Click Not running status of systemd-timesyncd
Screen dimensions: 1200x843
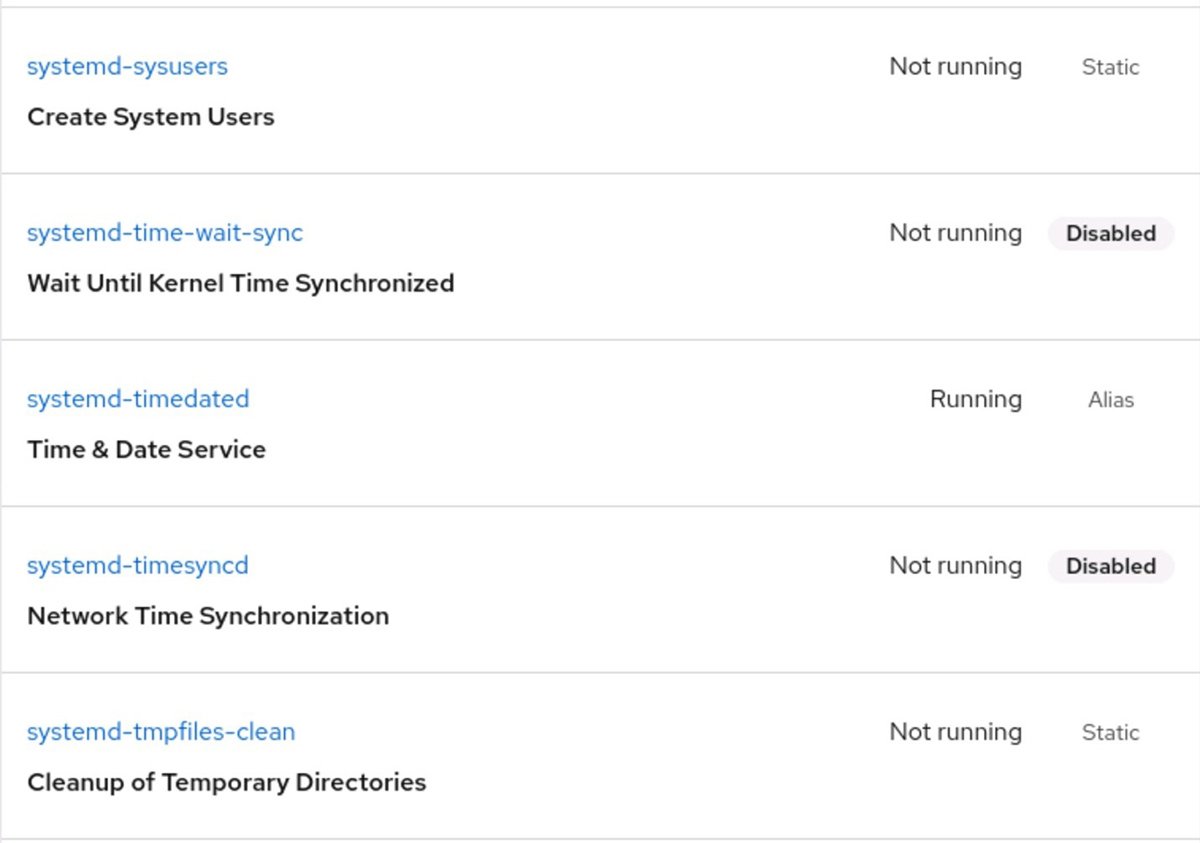pyautogui.click(x=955, y=566)
